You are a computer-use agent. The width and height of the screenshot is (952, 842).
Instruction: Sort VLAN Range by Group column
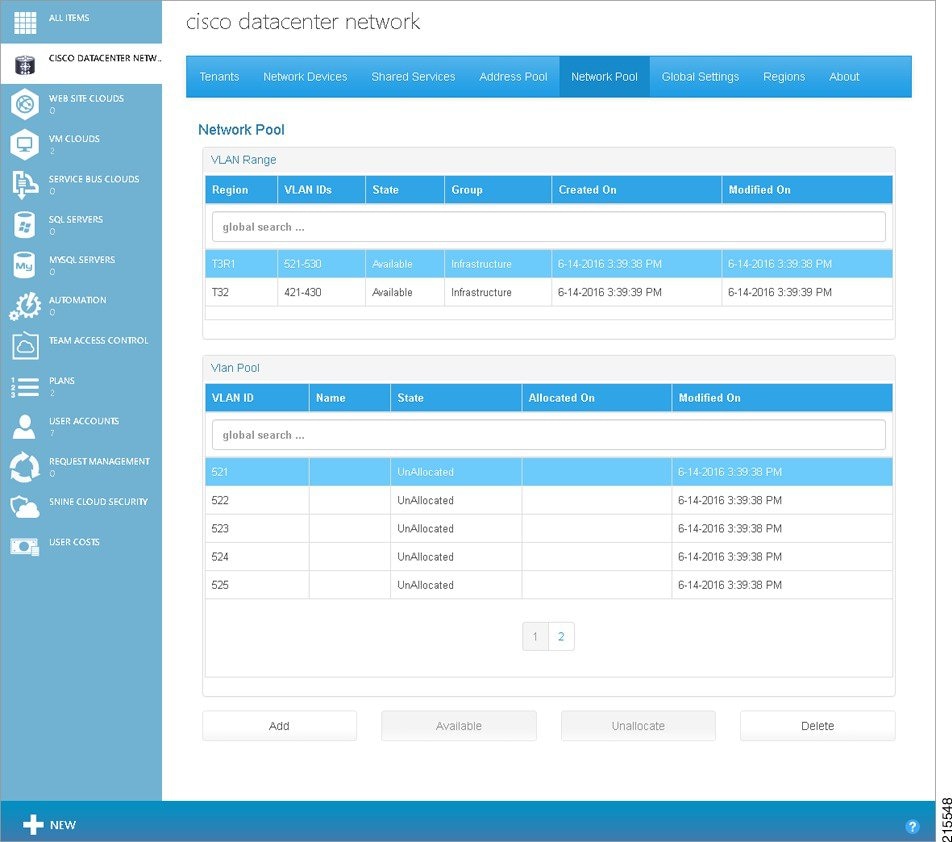pos(498,190)
